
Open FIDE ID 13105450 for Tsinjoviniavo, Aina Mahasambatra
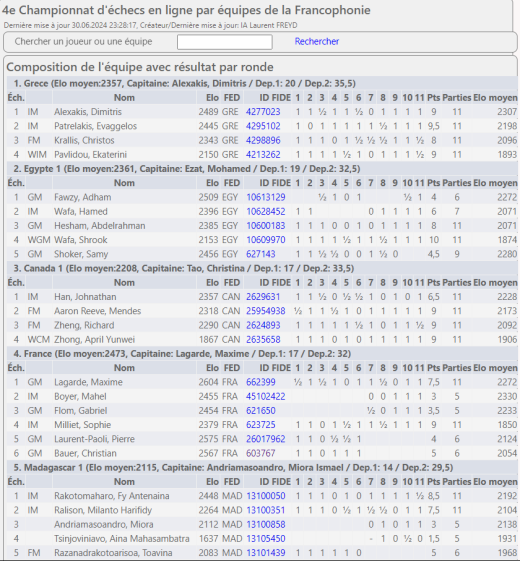[x=266, y=539]
